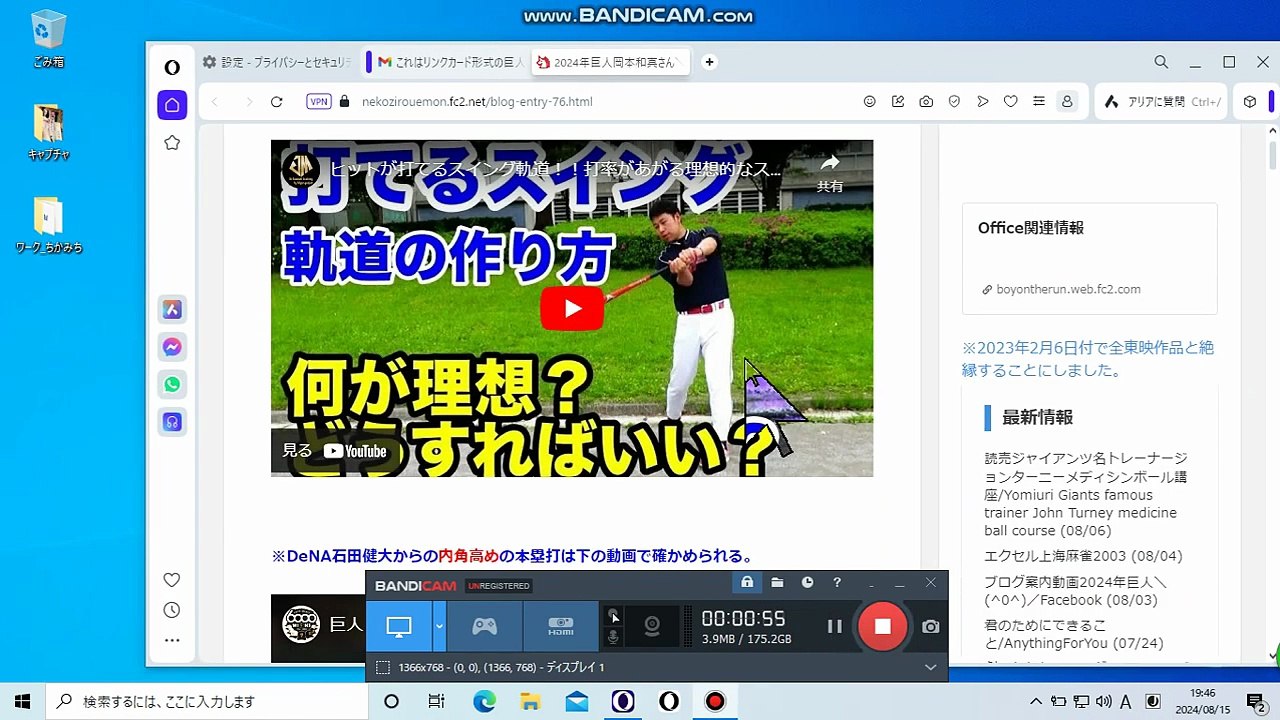Screen dimensions: 1280x720
Task: Click the edit/pinboard icon in address bar
Action: pos(898,102)
